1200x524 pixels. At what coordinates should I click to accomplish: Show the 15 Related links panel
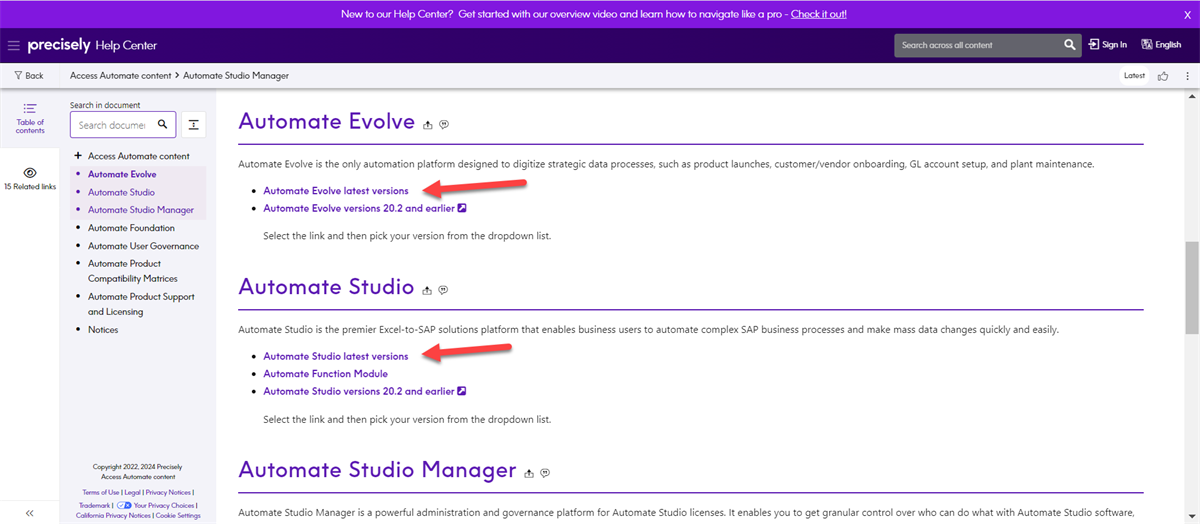coord(30,179)
